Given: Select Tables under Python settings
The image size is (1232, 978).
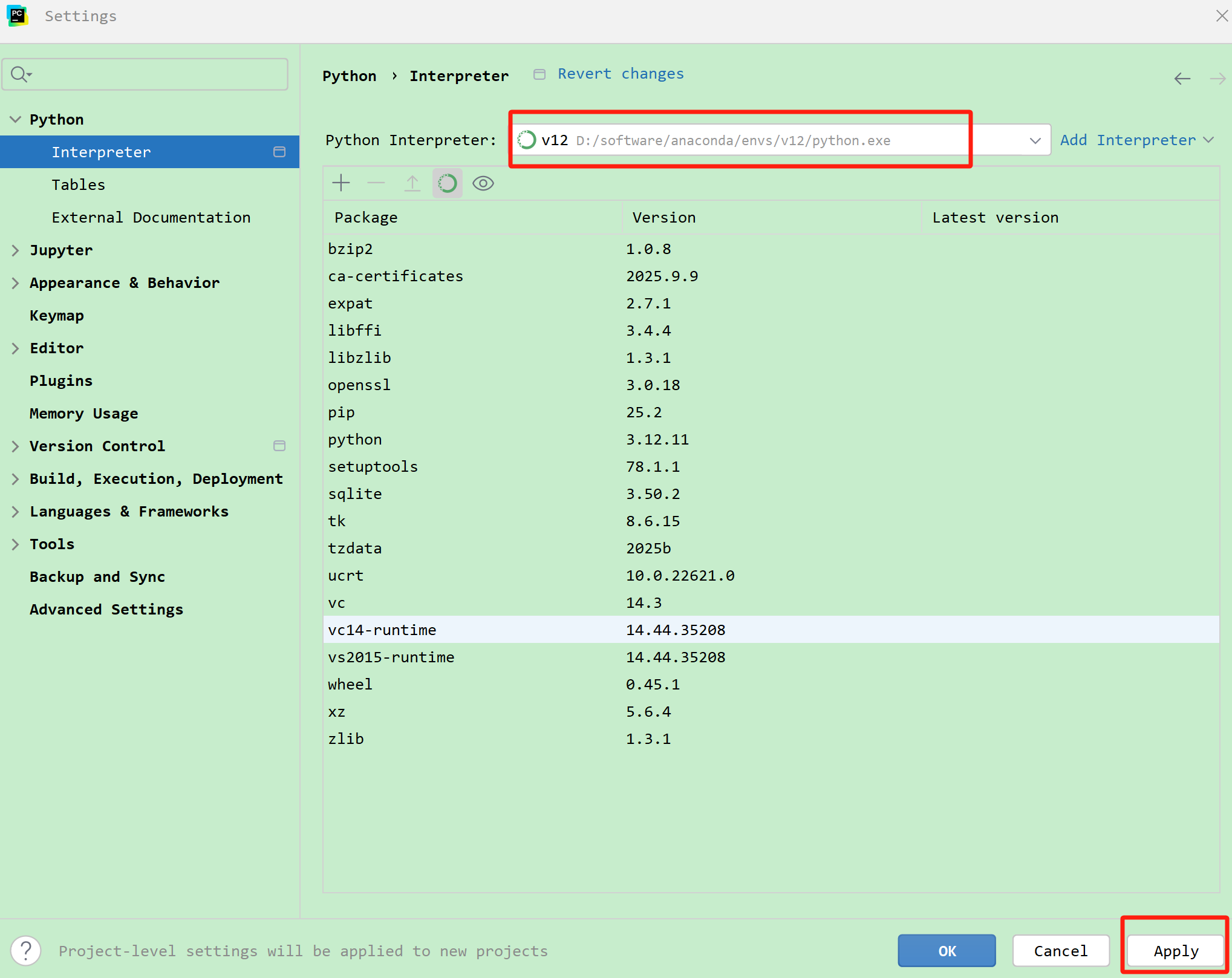Looking at the screenshot, I should point(78,184).
